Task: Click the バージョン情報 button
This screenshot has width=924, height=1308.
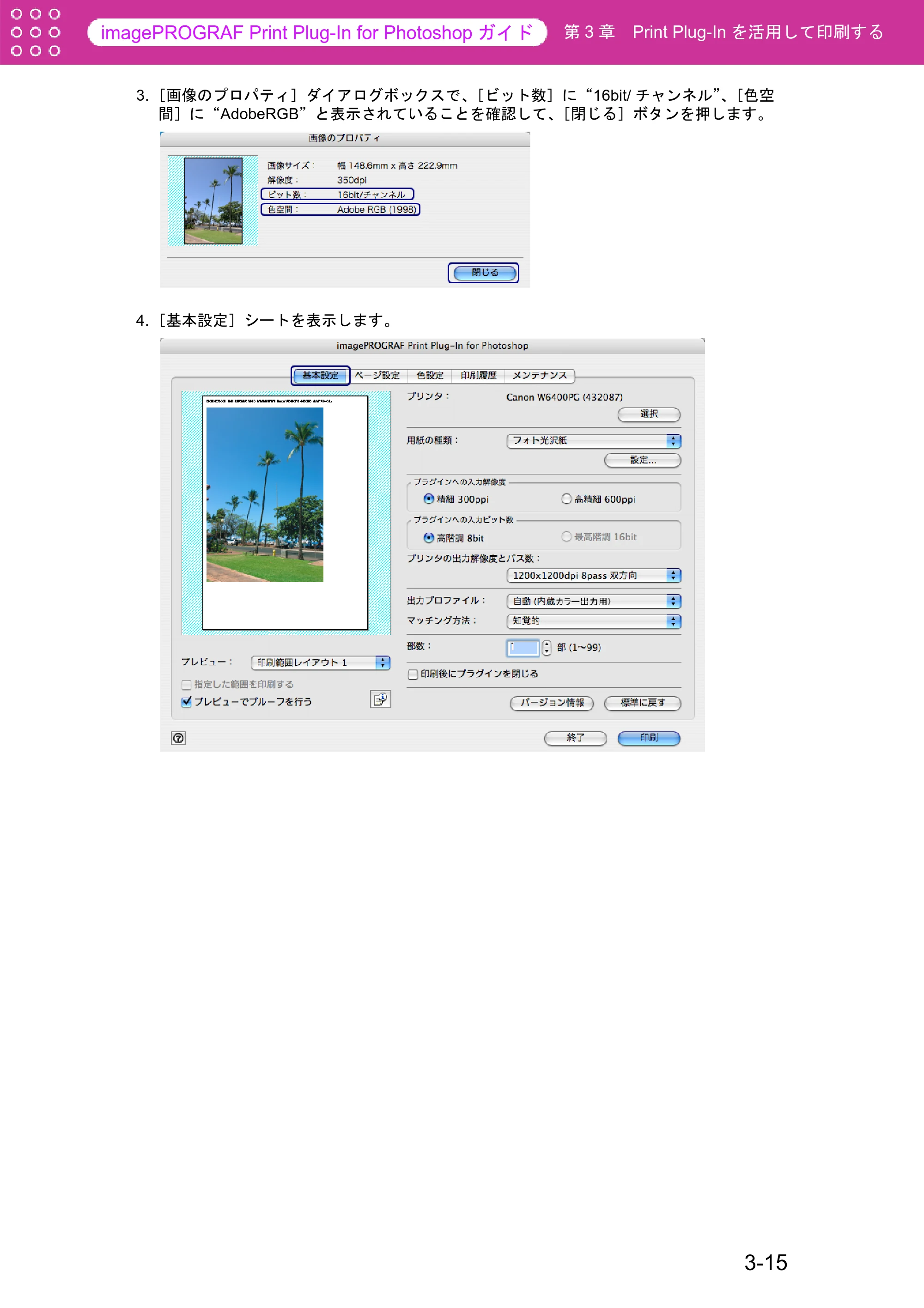Action: pyautogui.click(x=552, y=703)
